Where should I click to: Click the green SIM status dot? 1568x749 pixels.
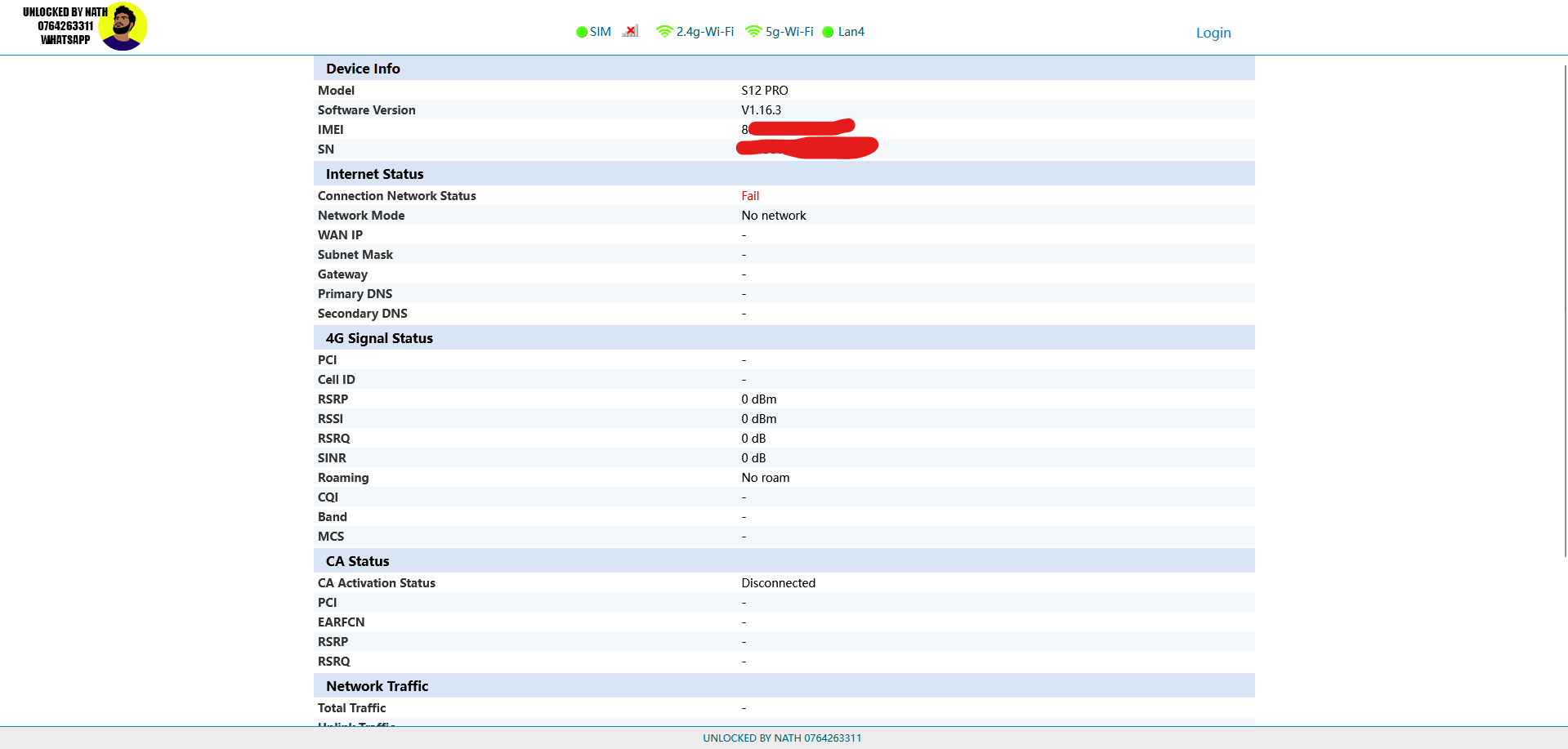tap(582, 32)
